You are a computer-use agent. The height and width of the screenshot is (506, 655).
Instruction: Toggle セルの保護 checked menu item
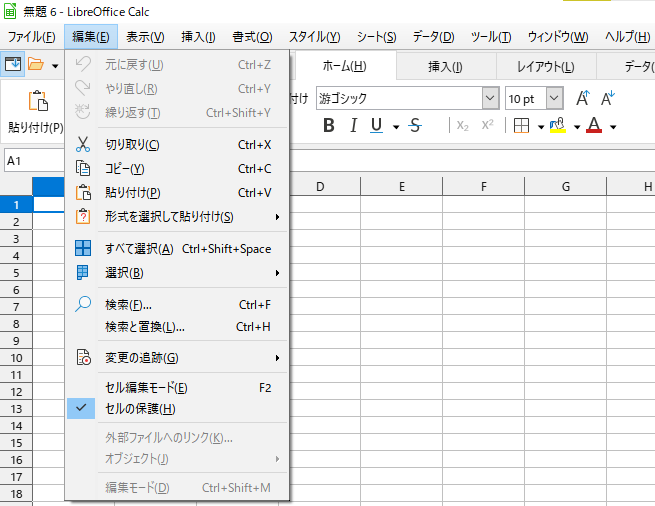(177, 408)
